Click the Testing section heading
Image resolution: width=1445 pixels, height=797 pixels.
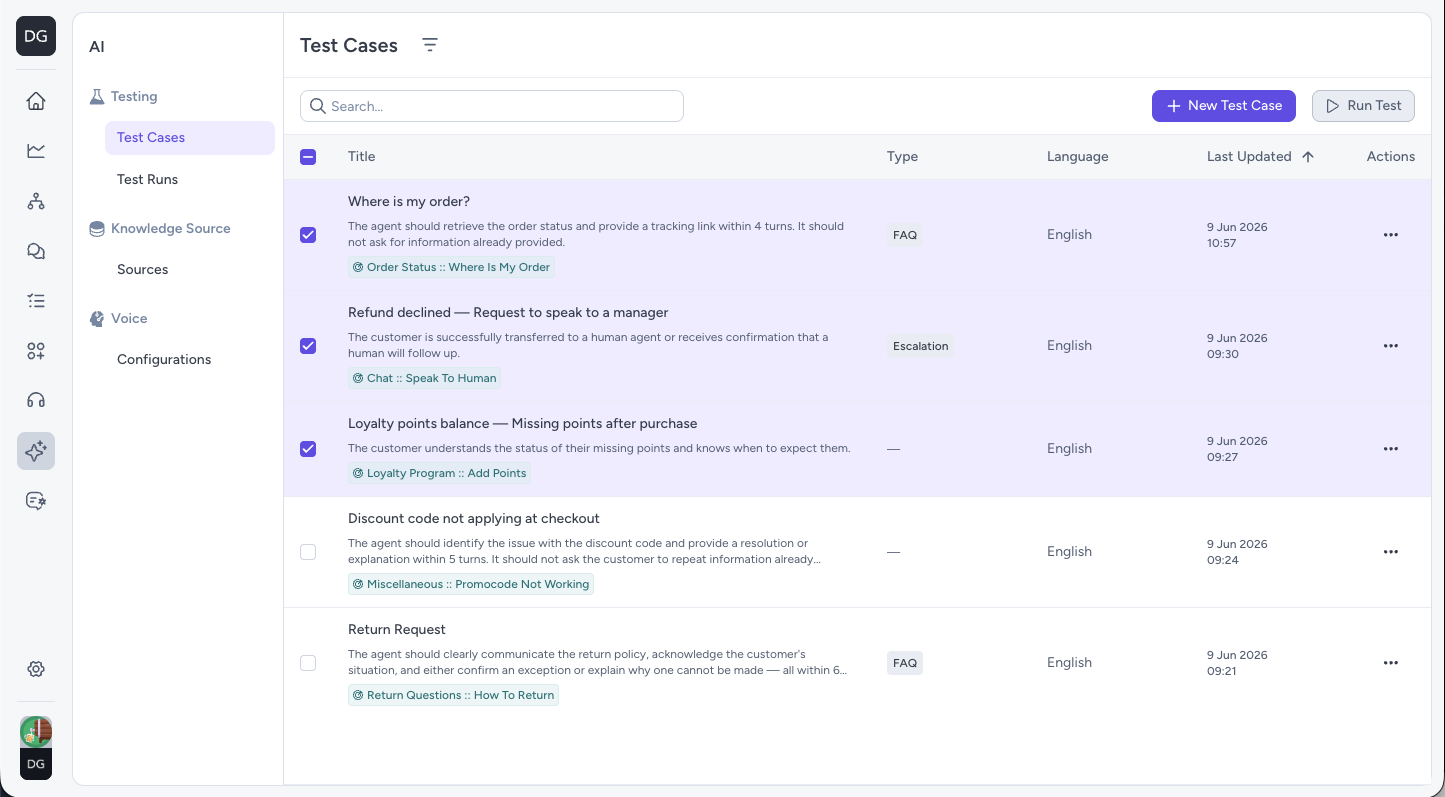(x=134, y=97)
